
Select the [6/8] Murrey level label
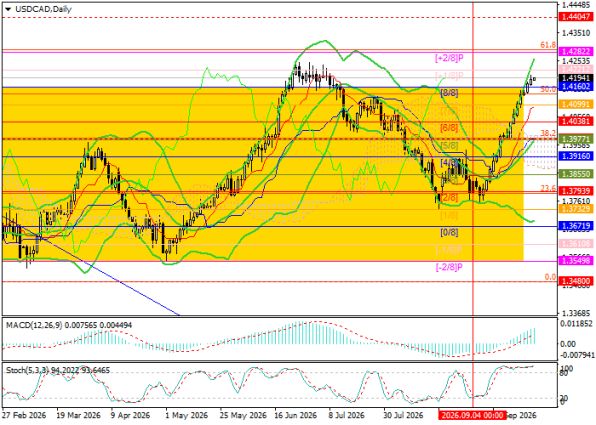[x=449, y=128]
